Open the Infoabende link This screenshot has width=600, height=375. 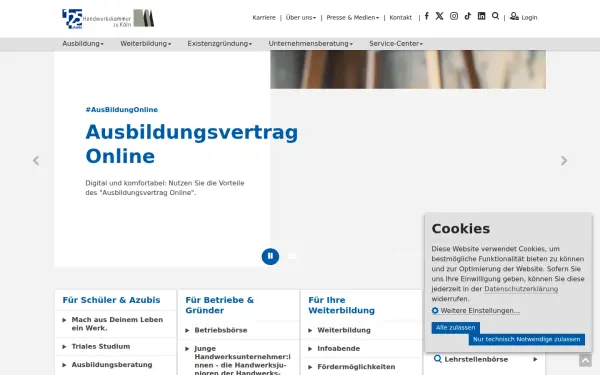pyautogui.click(x=338, y=349)
